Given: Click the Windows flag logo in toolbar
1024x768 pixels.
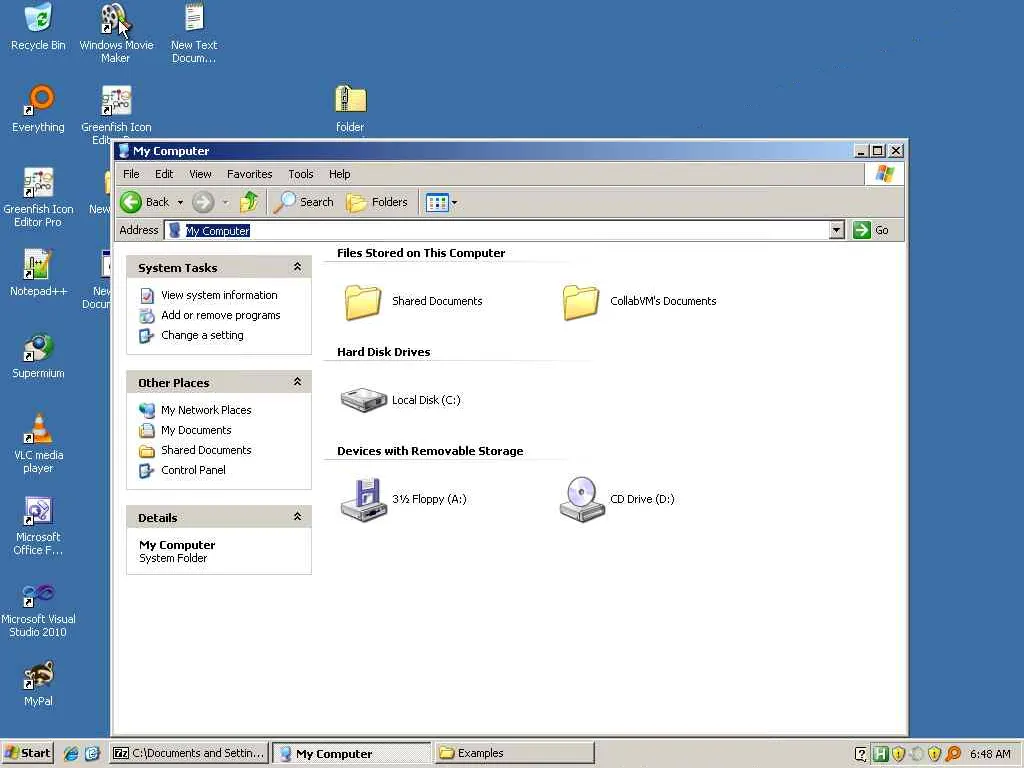Looking at the screenshot, I should click(x=885, y=174).
